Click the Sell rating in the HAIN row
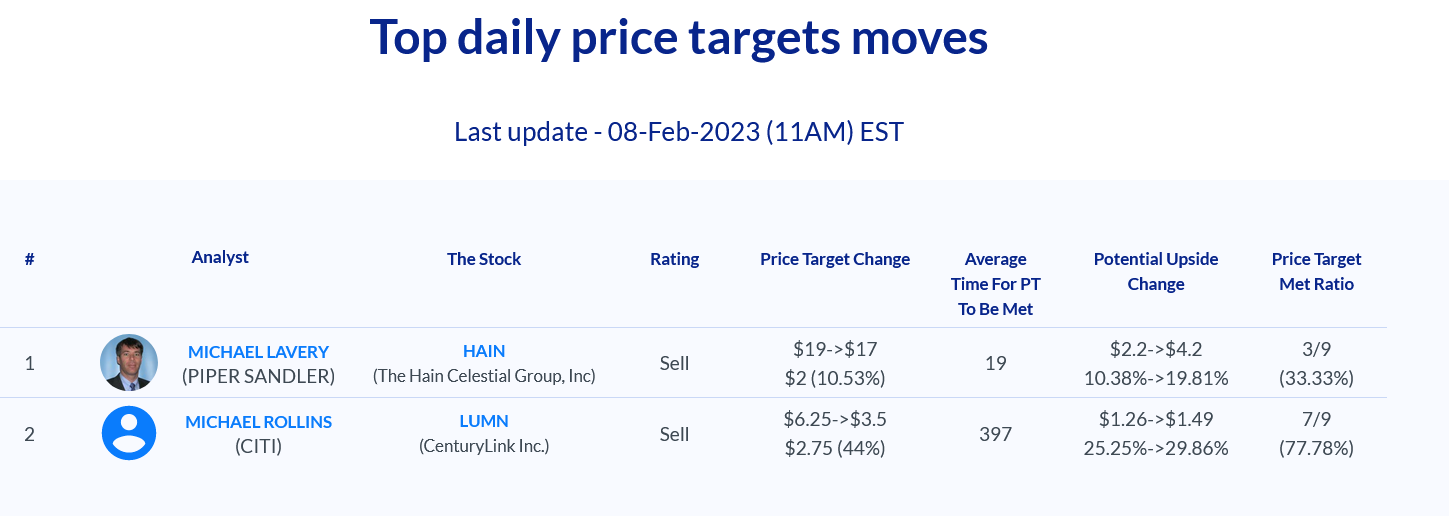The width and height of the screenshot is (1449, 516). [x=675, y=363]
